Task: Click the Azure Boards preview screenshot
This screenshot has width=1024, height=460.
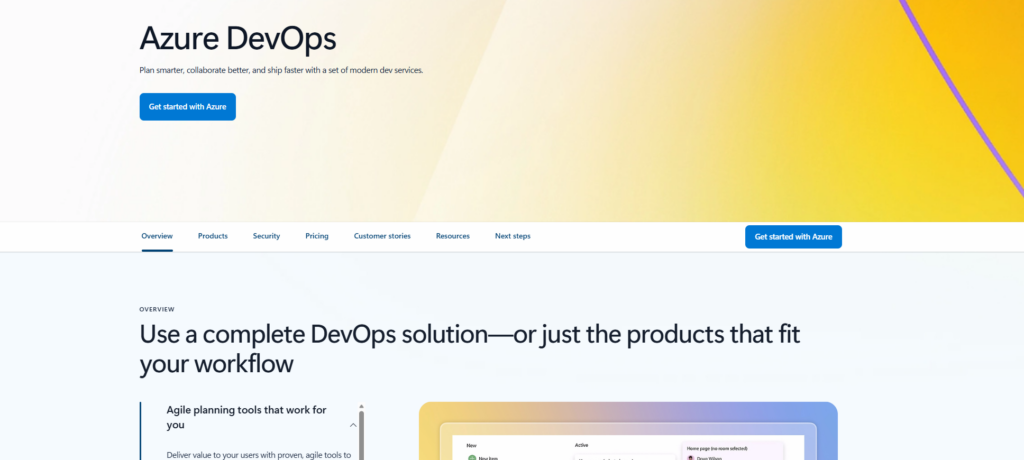Action: [627, 430]
